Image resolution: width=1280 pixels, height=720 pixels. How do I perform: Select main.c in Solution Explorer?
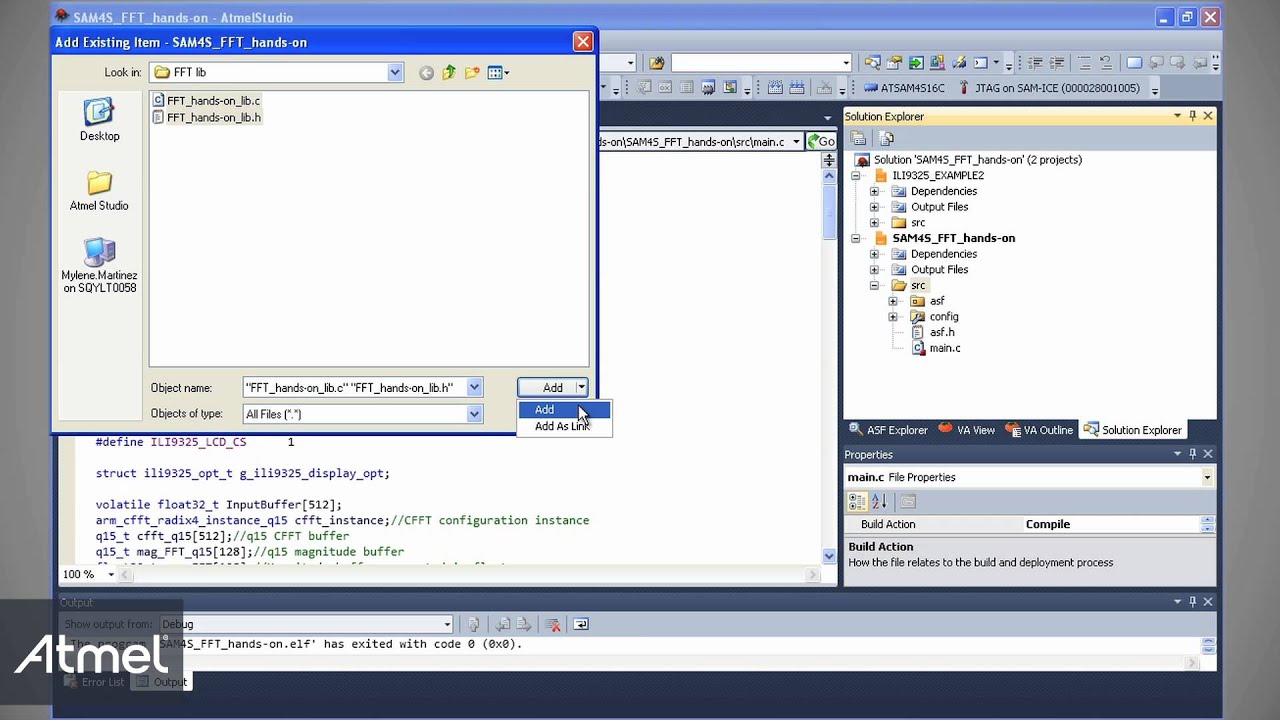pos(944,348)
